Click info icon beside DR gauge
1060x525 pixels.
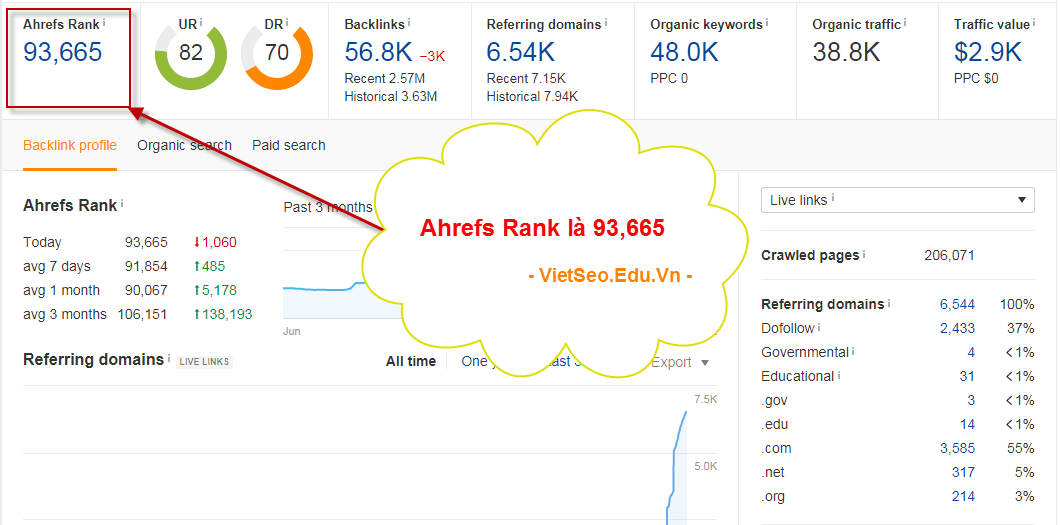287,22
